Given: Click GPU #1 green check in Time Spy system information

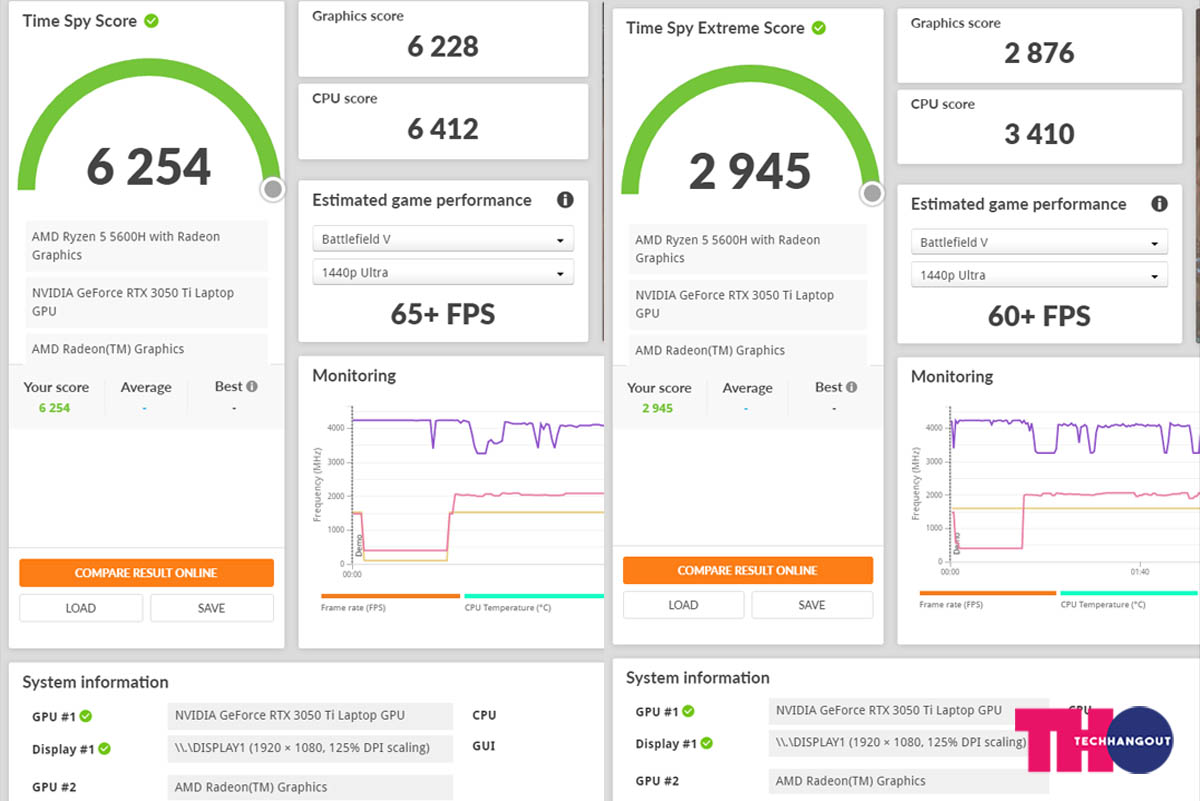Looking at the screenshot, I should point(85,716).
